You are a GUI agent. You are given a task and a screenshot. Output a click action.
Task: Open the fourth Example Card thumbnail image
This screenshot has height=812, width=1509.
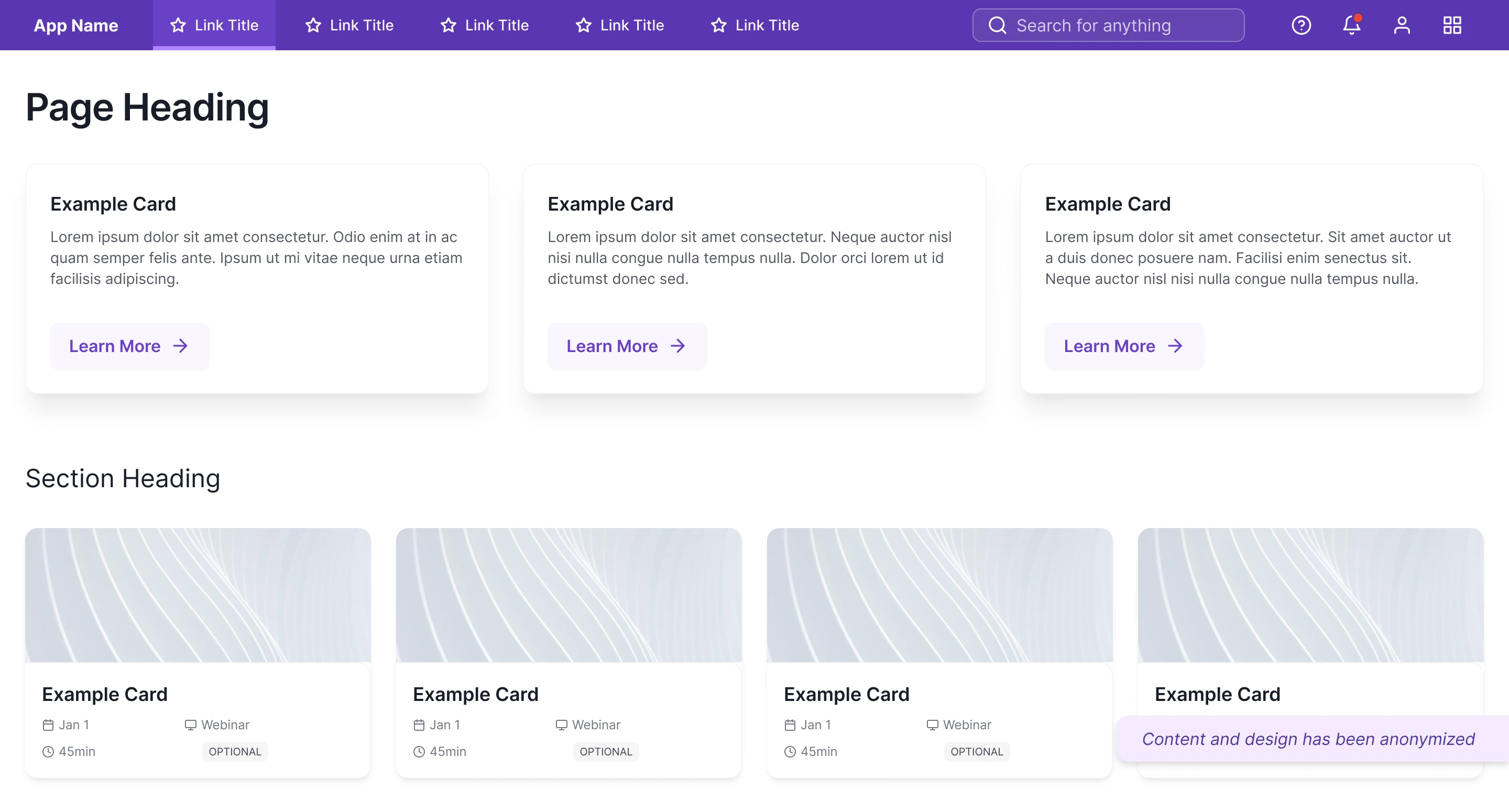tap(1310, 595)
